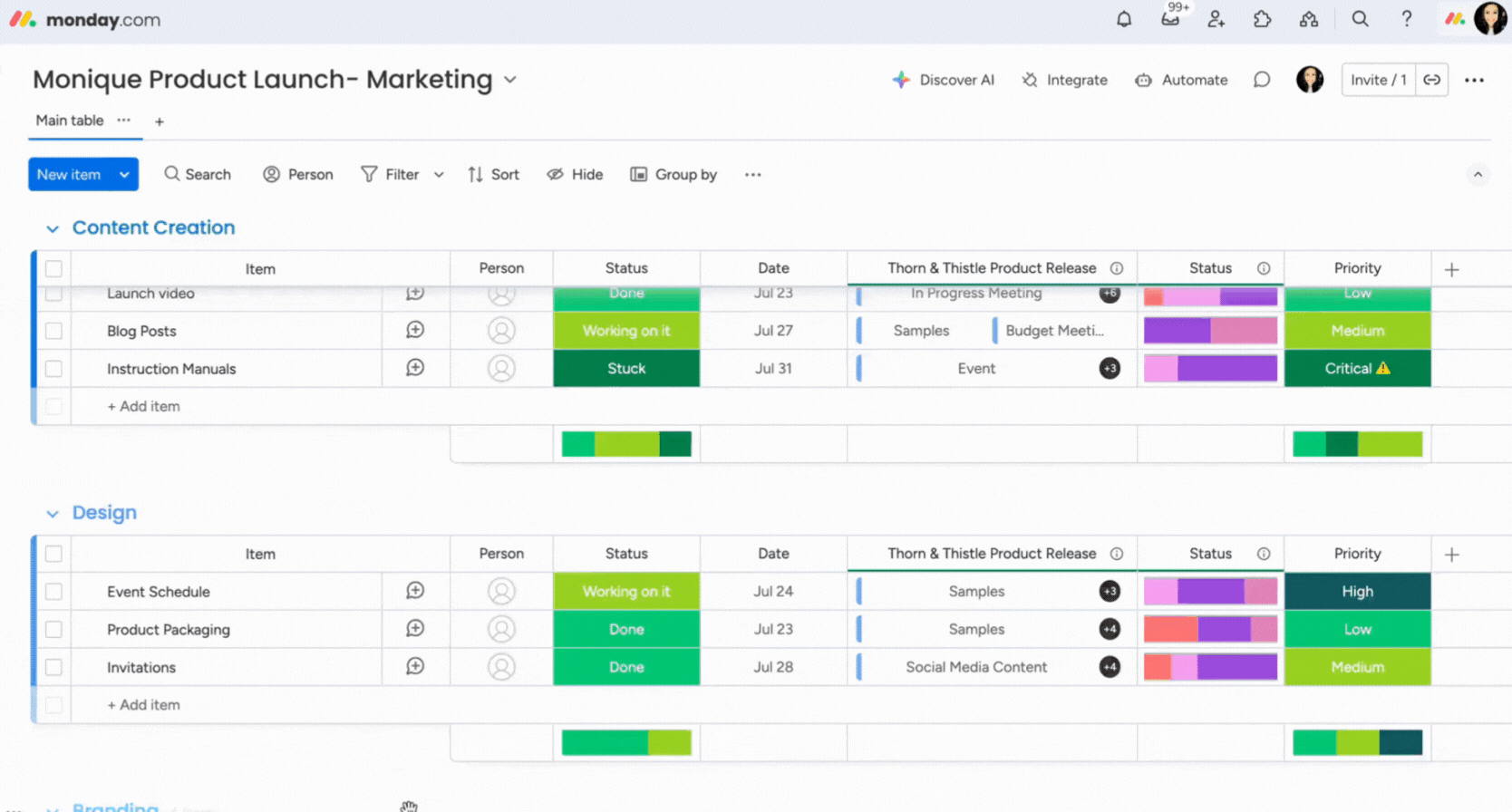
Task: Open the notifications bell
Action: (x=1124, y=19)
